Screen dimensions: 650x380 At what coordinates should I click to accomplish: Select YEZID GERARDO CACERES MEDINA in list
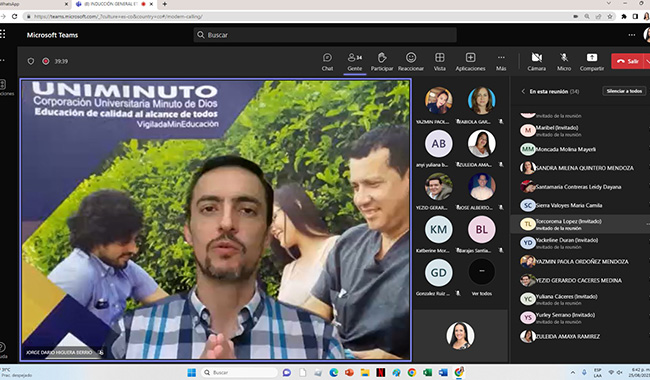coord(580,280)
